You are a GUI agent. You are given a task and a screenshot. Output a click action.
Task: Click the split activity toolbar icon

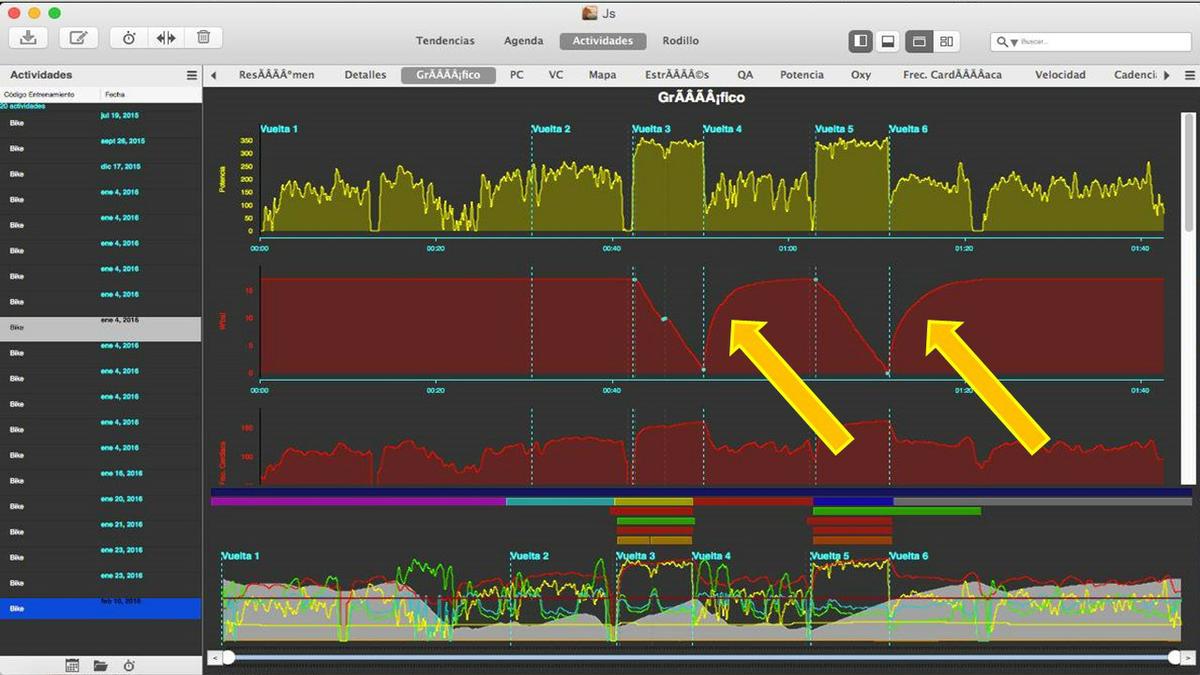click(166, 38)
